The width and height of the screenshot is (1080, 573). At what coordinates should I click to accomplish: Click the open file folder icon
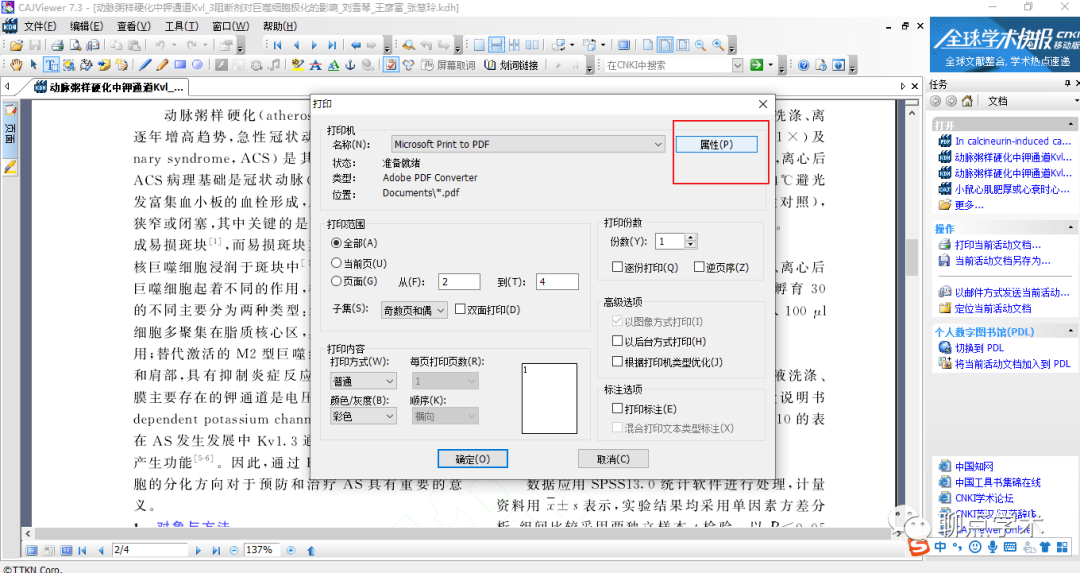(x=16, y=45)
